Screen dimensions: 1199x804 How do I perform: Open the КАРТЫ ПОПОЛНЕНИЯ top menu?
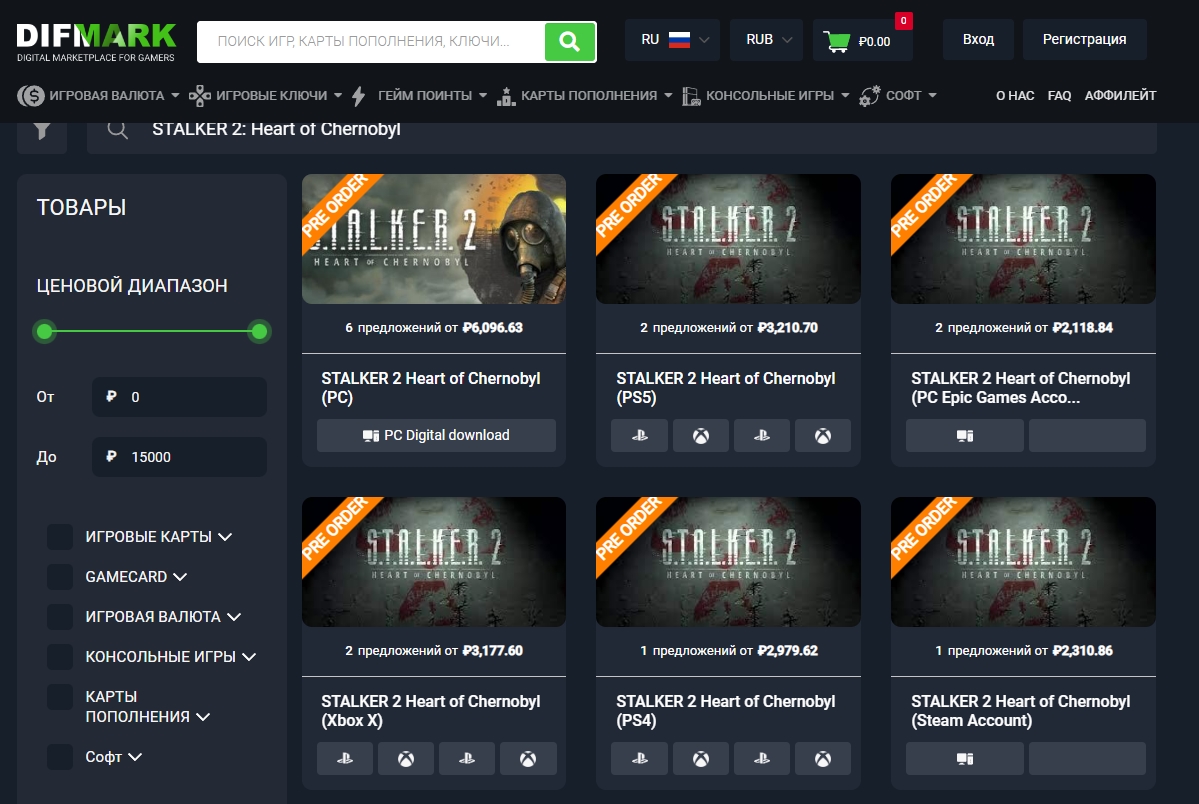(x=589, y=96)
